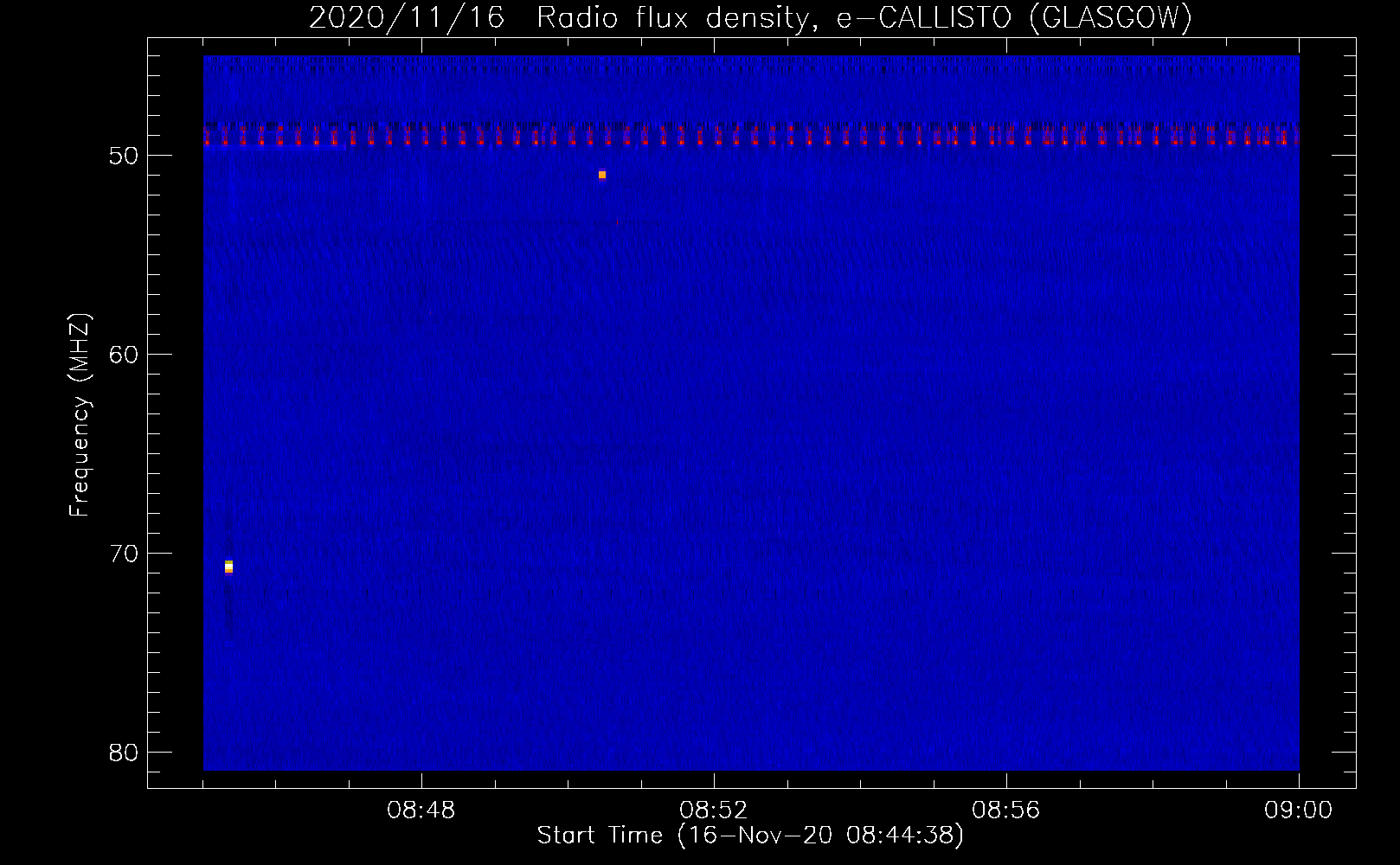Click the e-CALLISTO text in the title
Viewport: 1400px width, 865px height.
[x=924, y=17]
